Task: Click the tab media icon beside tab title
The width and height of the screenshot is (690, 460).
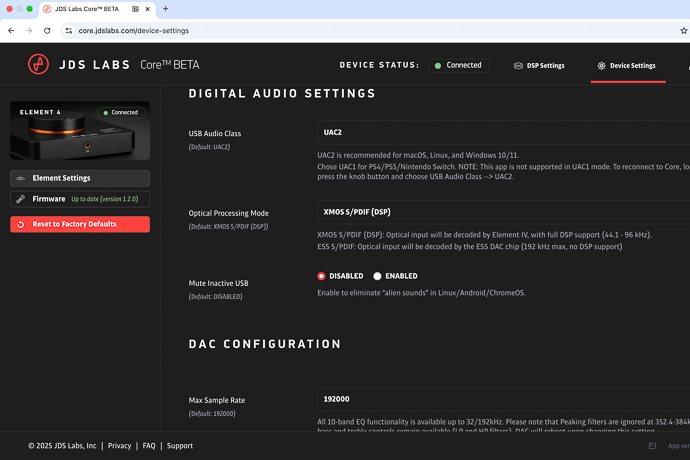Action: [136, 9]
